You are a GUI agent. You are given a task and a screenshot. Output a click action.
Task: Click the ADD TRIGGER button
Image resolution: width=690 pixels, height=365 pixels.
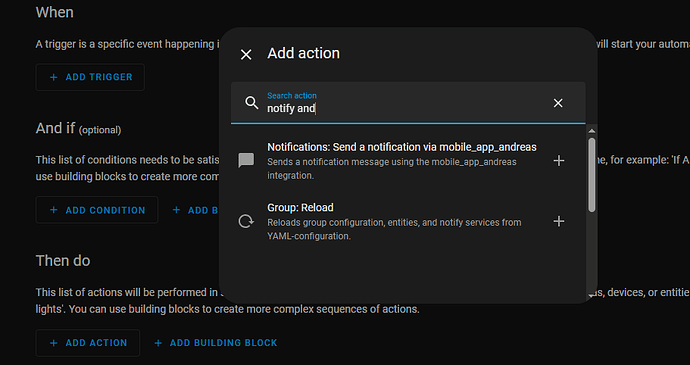pyautogui.click(x=90, y=77)
